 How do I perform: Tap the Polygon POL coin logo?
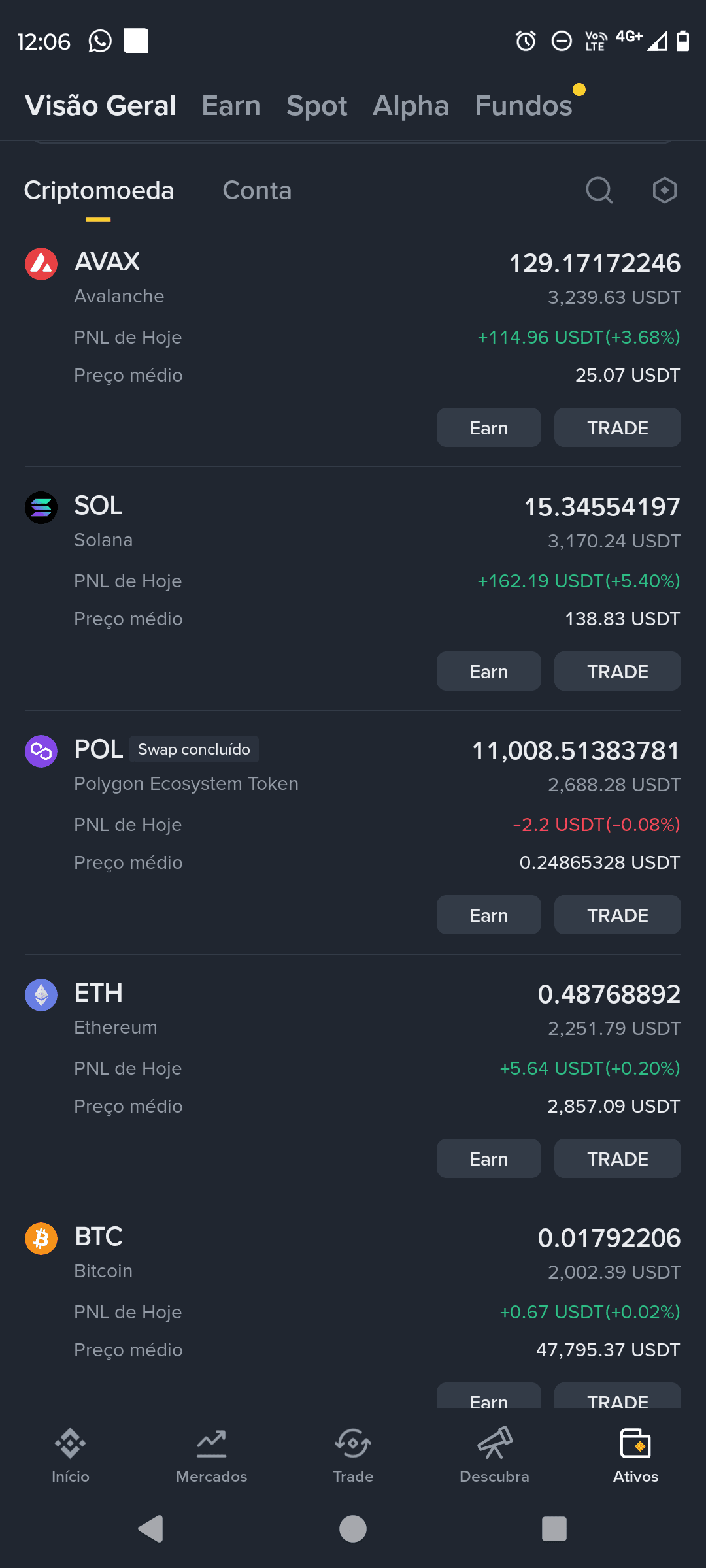(x=41, y=751)
